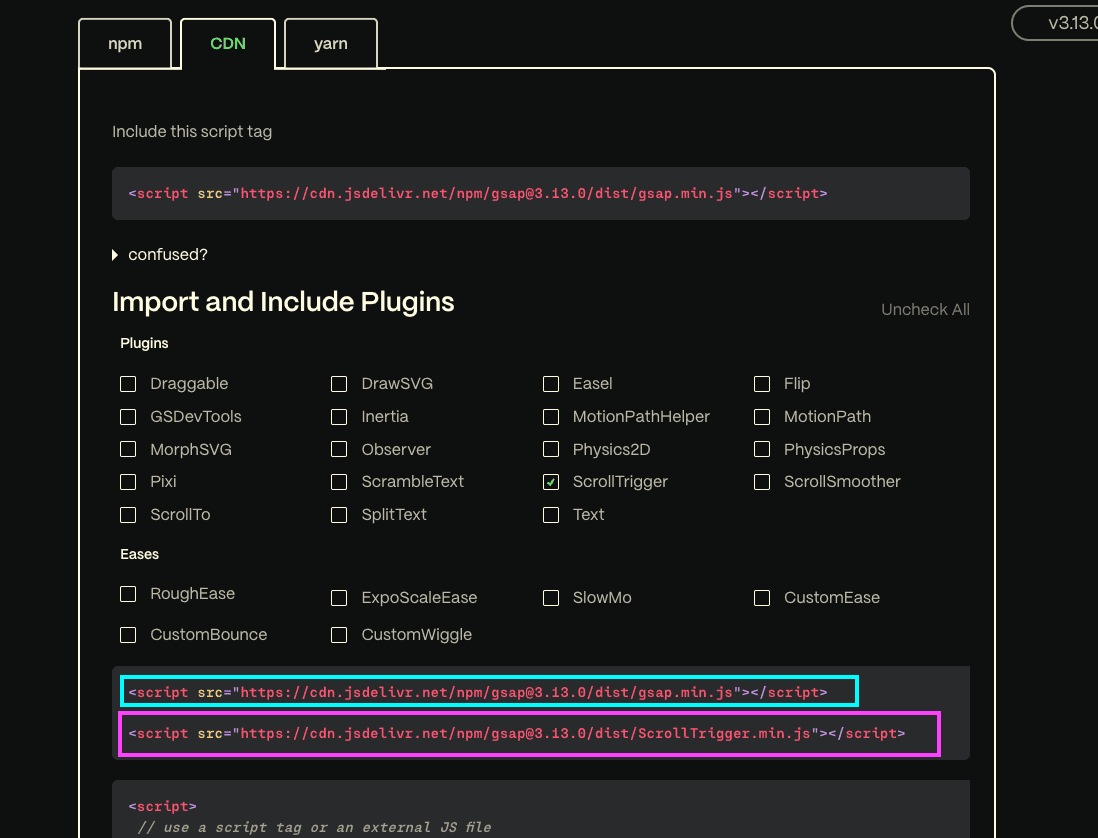Check the Flip plugin box
Screen dimensions: 1098x838
762,384
